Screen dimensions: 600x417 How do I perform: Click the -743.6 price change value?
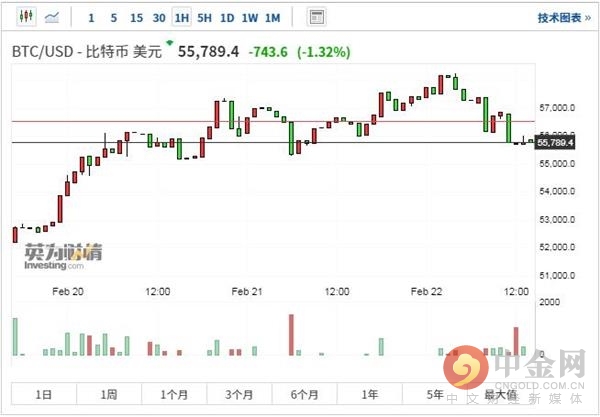pos(268,52)
